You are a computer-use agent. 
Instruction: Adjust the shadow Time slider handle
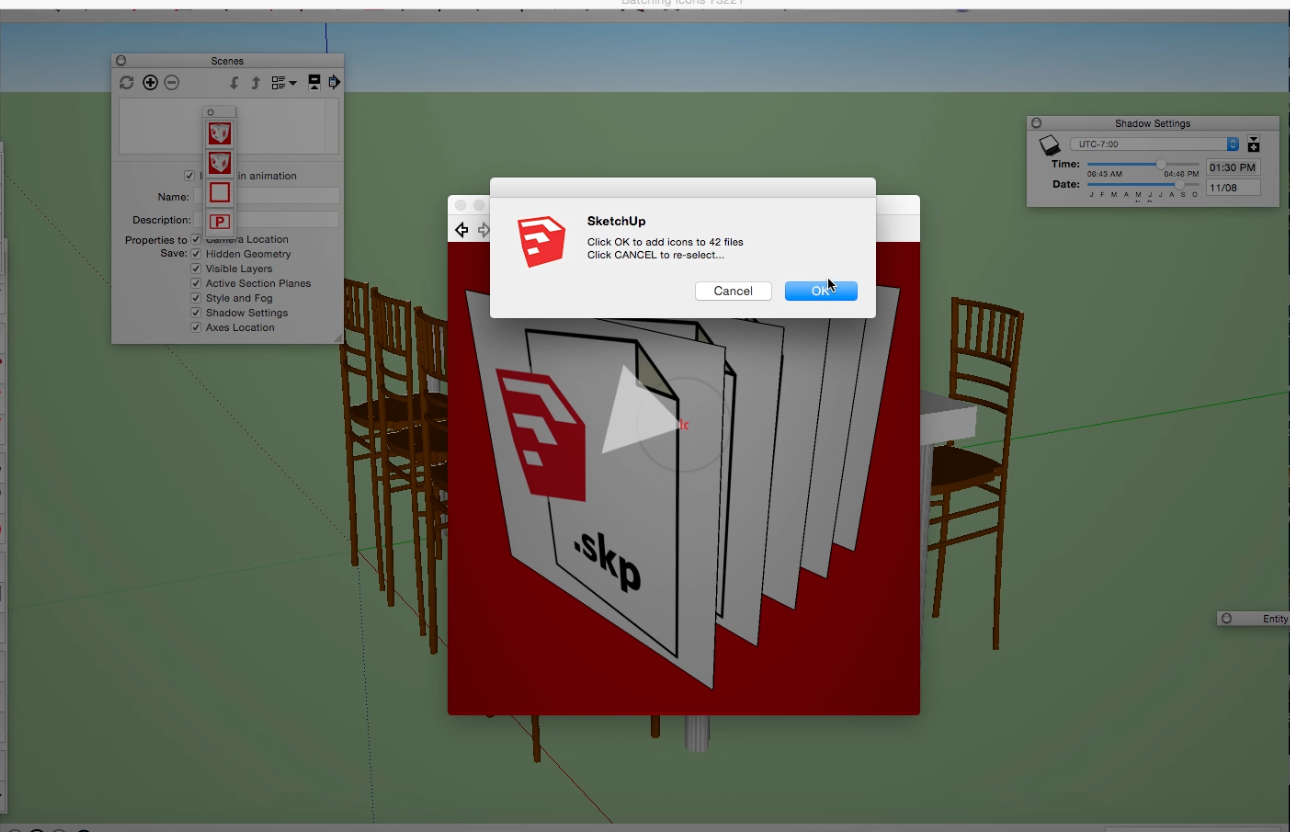pos(1161,164)
